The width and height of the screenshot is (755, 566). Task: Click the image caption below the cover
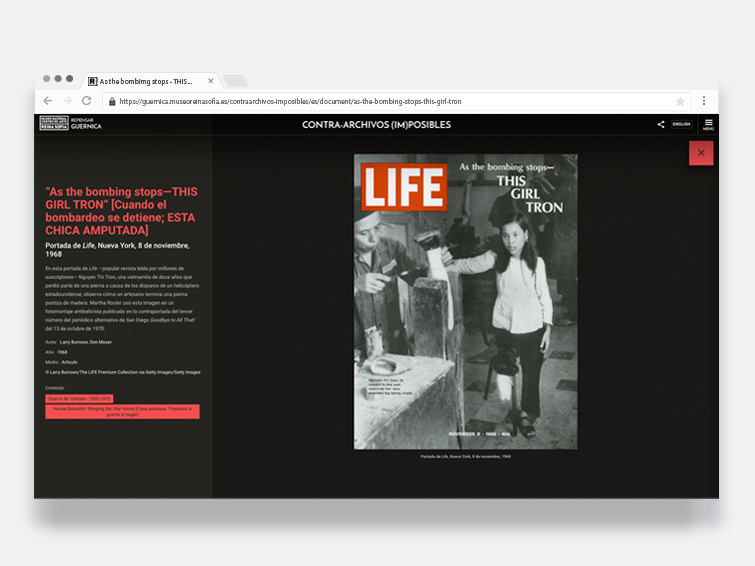466,457
